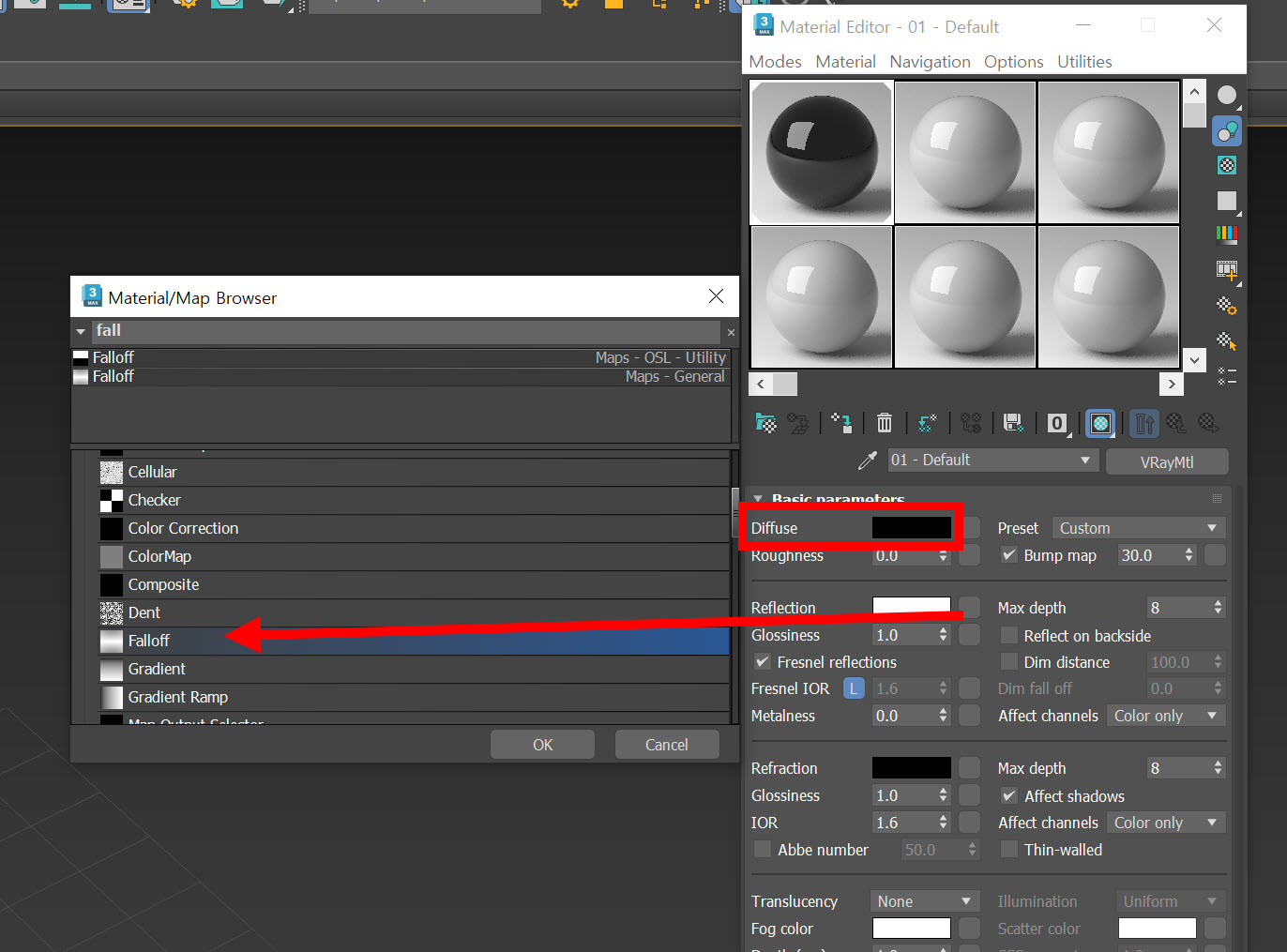Click the Reflection white color swatch

tap(911, 607)
